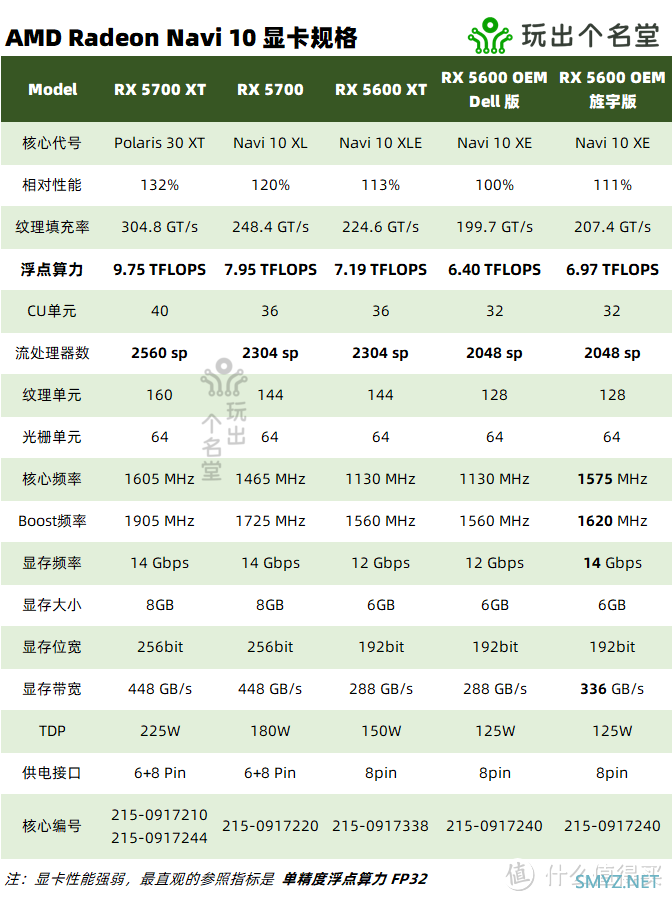The width and height of the screenshot is (672, 901).
Task: Select the 132% relative performance value
Action: [160, 185]
